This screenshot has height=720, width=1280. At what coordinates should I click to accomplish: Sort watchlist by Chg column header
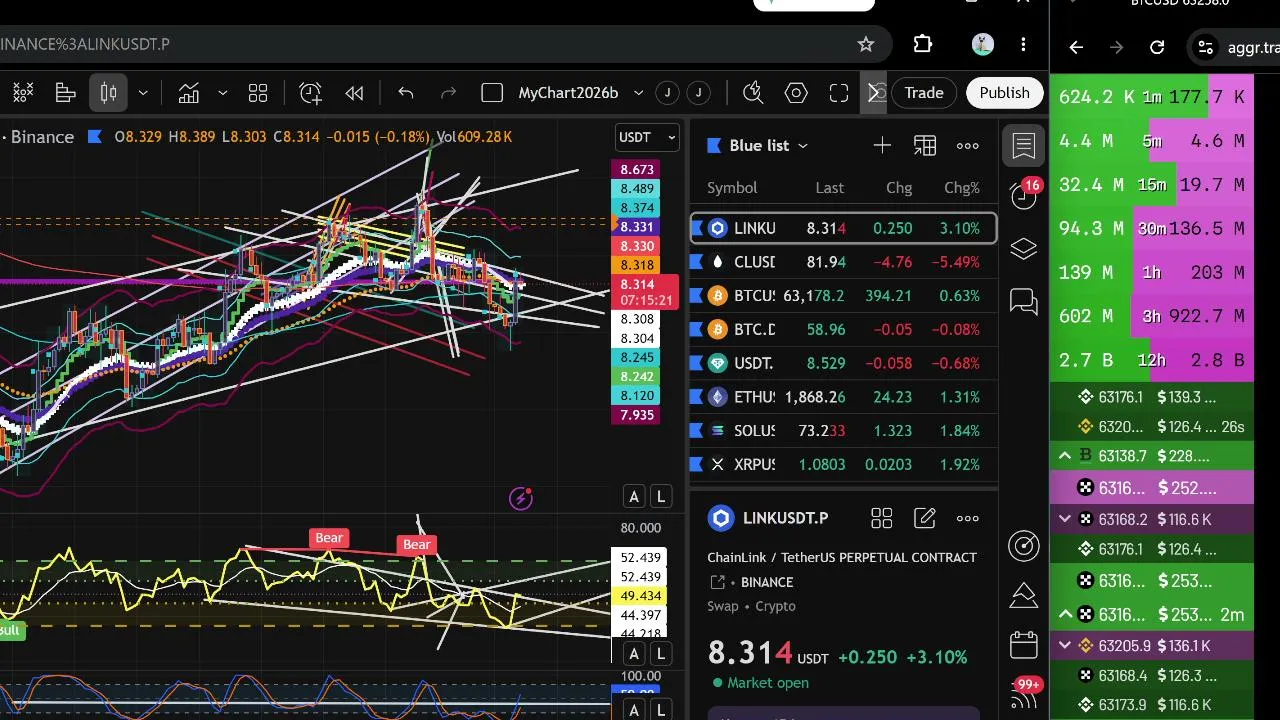899,187
